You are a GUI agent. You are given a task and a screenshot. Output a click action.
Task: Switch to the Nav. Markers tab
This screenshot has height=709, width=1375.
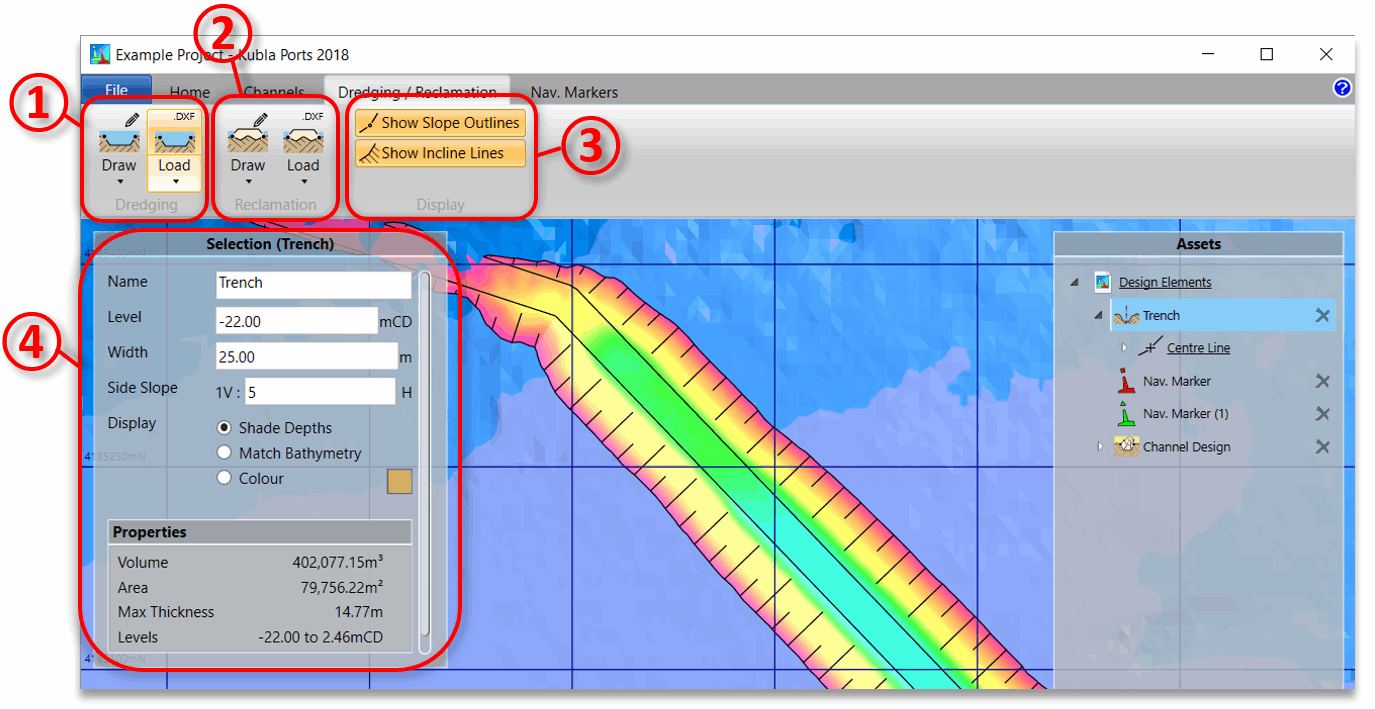click(574, 92)
